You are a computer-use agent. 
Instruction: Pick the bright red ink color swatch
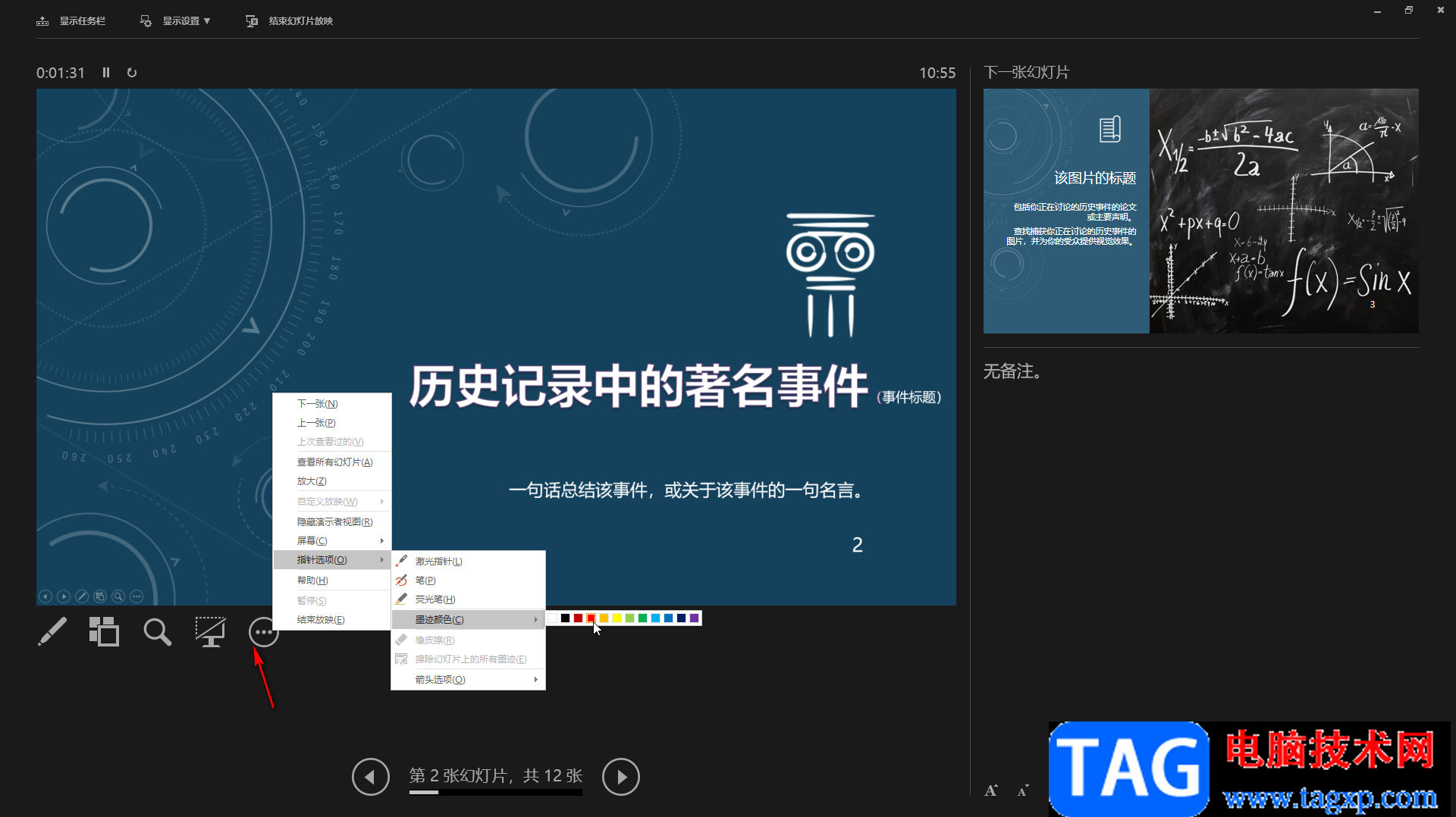tap(591, 618)
